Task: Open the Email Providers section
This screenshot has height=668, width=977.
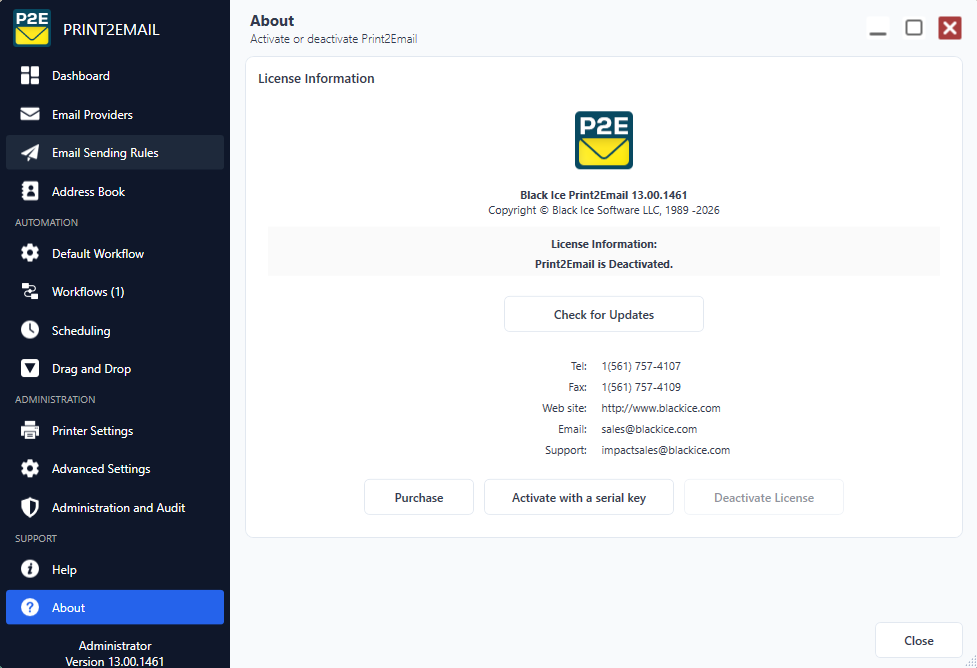Action: pyautogui.click(x=115, y=114)
